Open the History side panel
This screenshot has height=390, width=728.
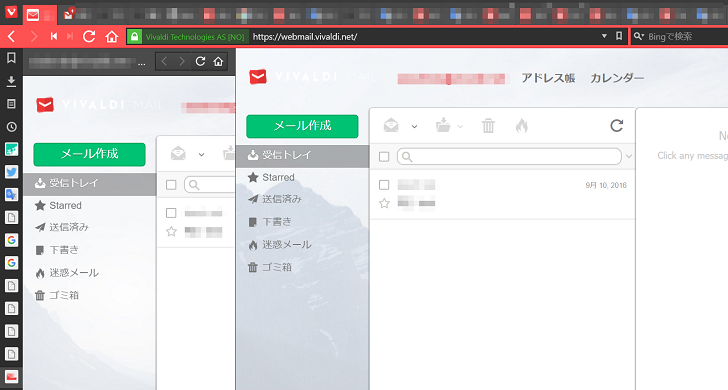11,127
